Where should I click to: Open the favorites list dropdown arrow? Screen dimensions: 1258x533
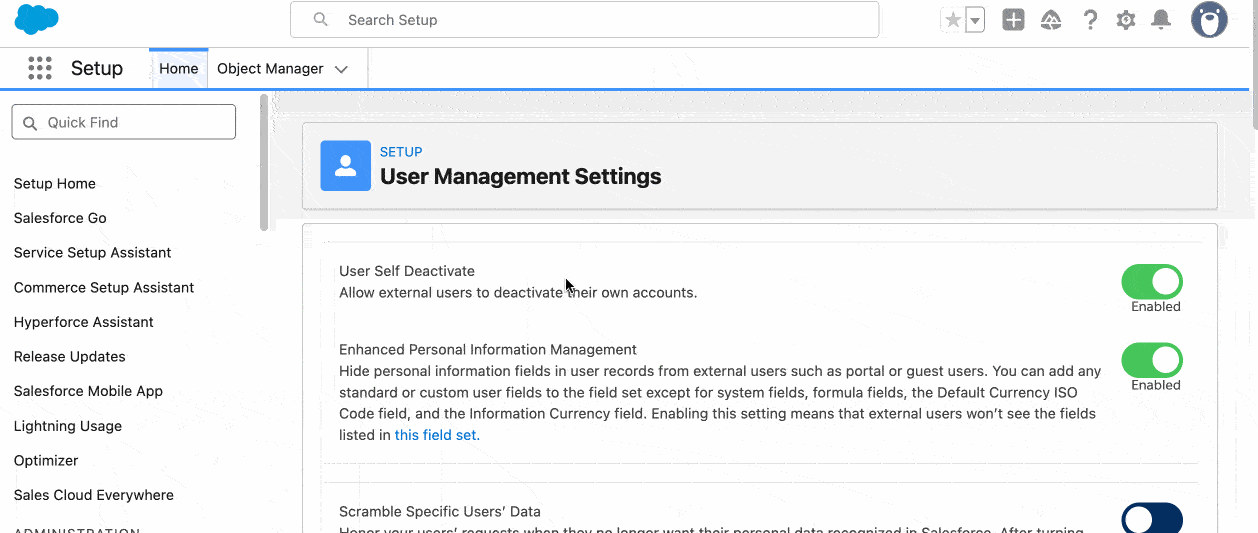pos(975,20)
